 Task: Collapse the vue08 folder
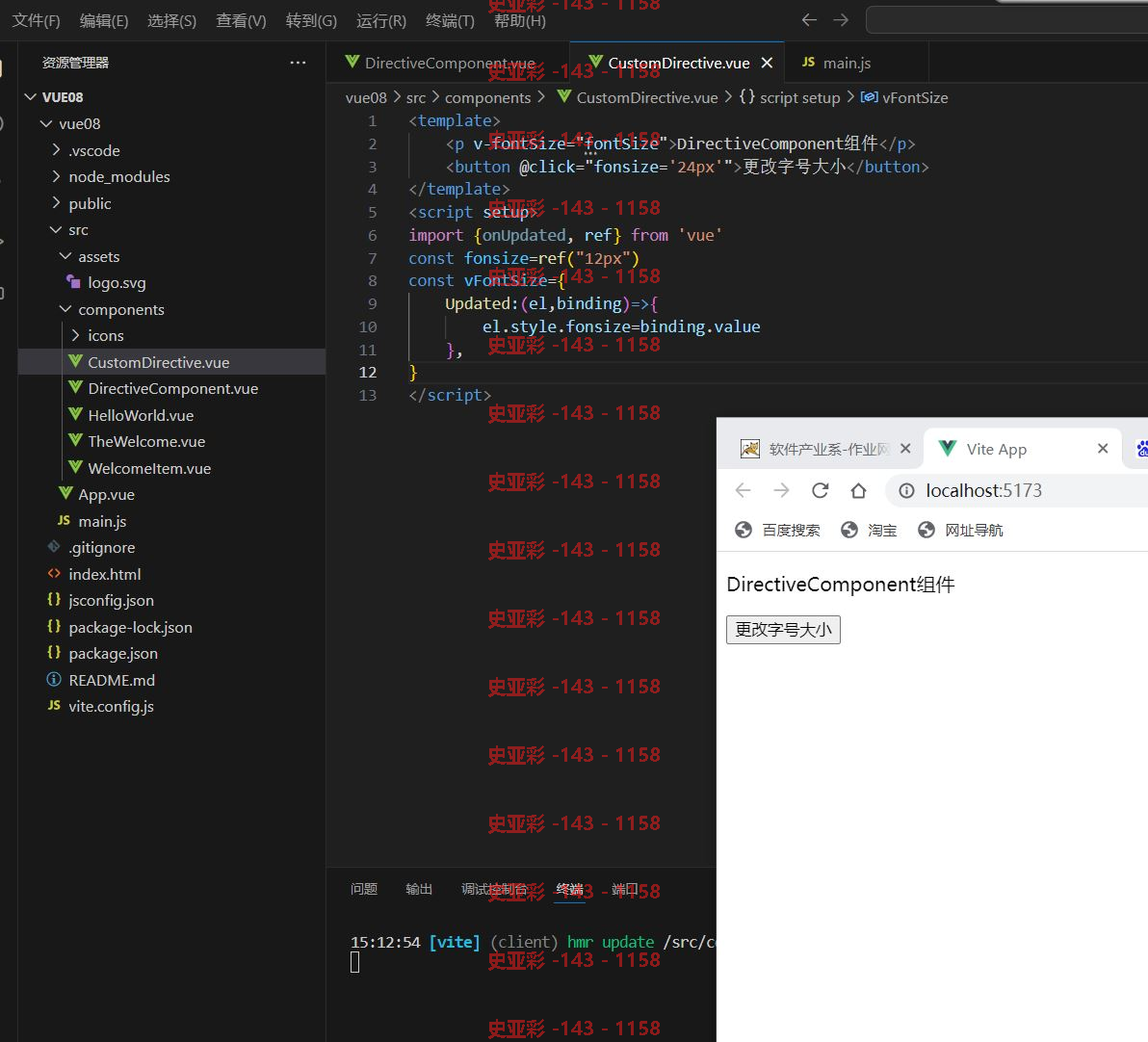click(46, 124)
